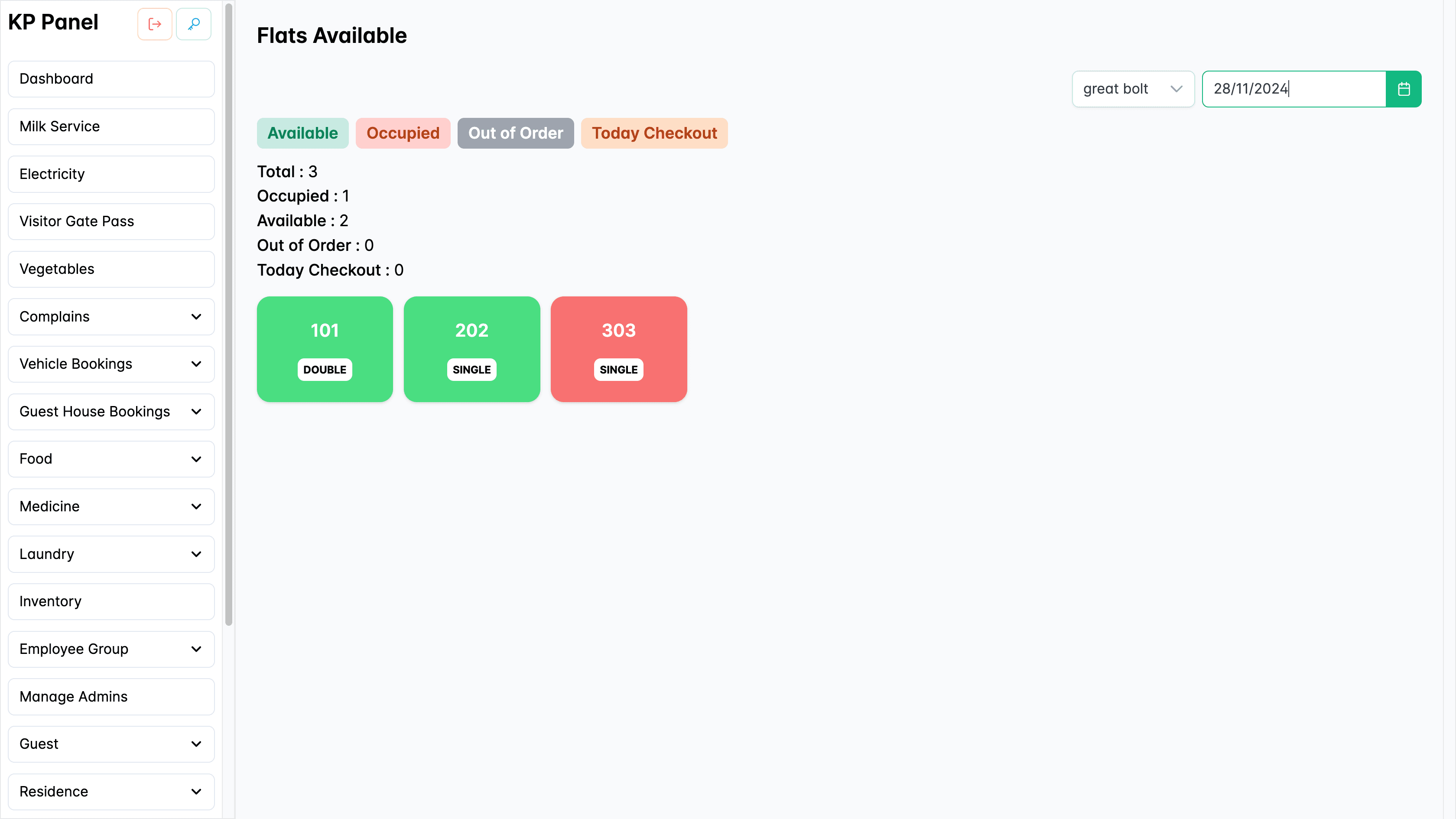Expand the Residence section
The image size is (1456, 819).
(111, 791)
